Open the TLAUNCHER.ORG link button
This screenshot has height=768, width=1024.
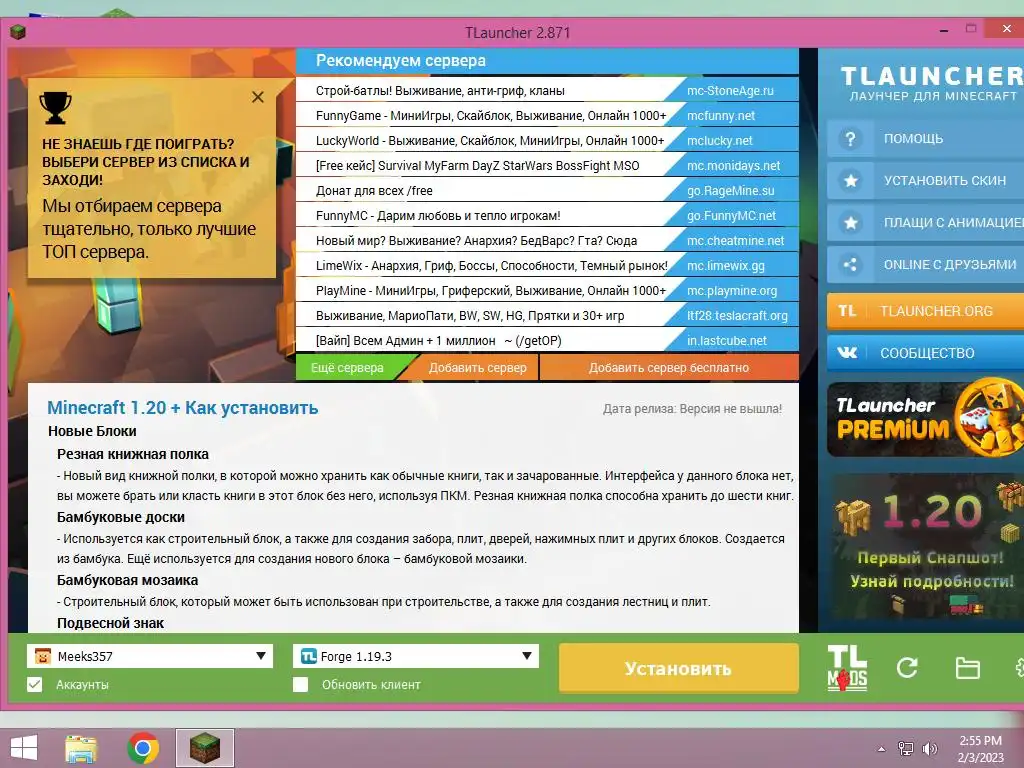pyautogui.click(x=925, y=311)
